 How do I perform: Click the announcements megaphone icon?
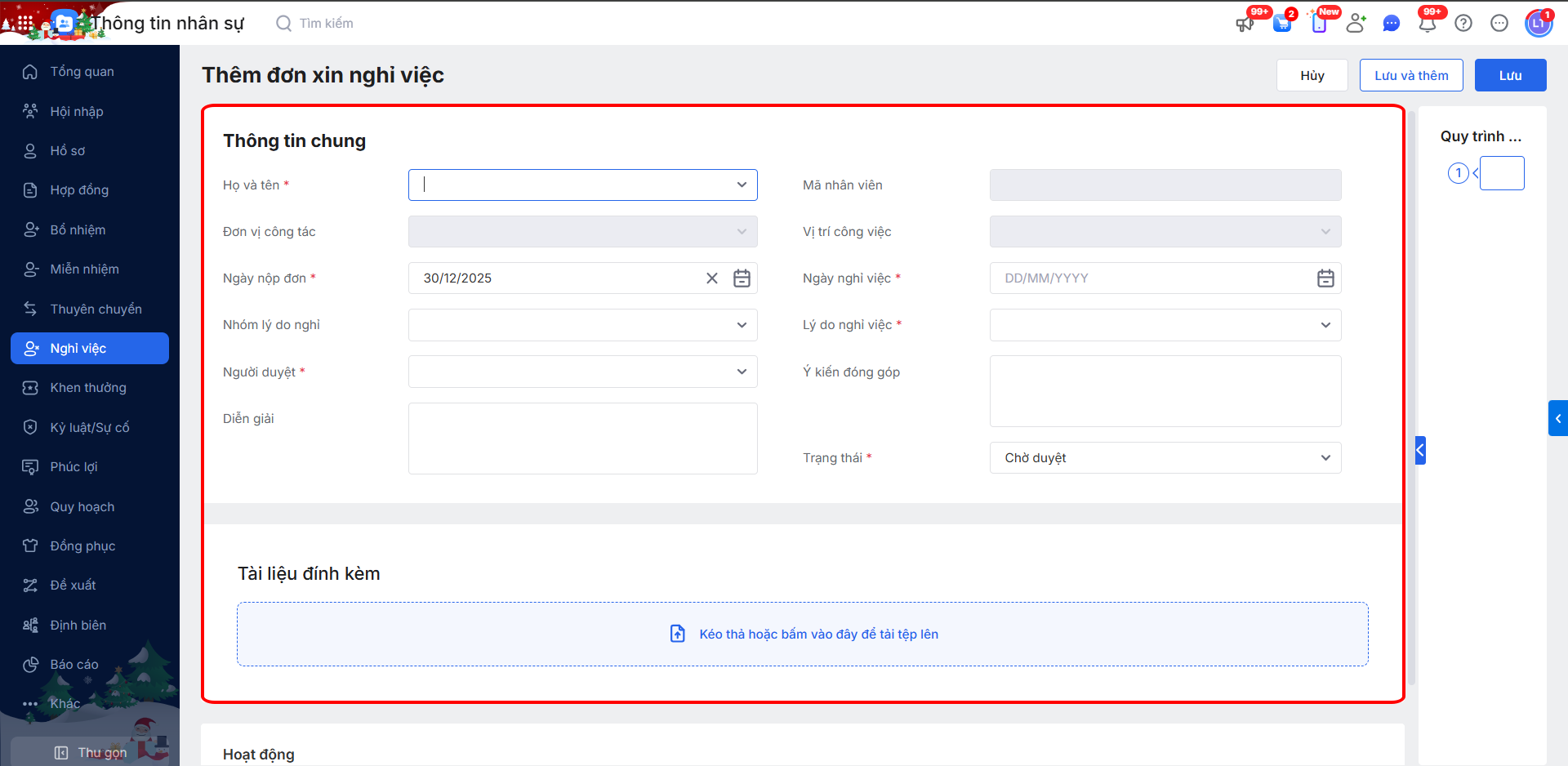pyautogui.click(x=1245, y=24)
